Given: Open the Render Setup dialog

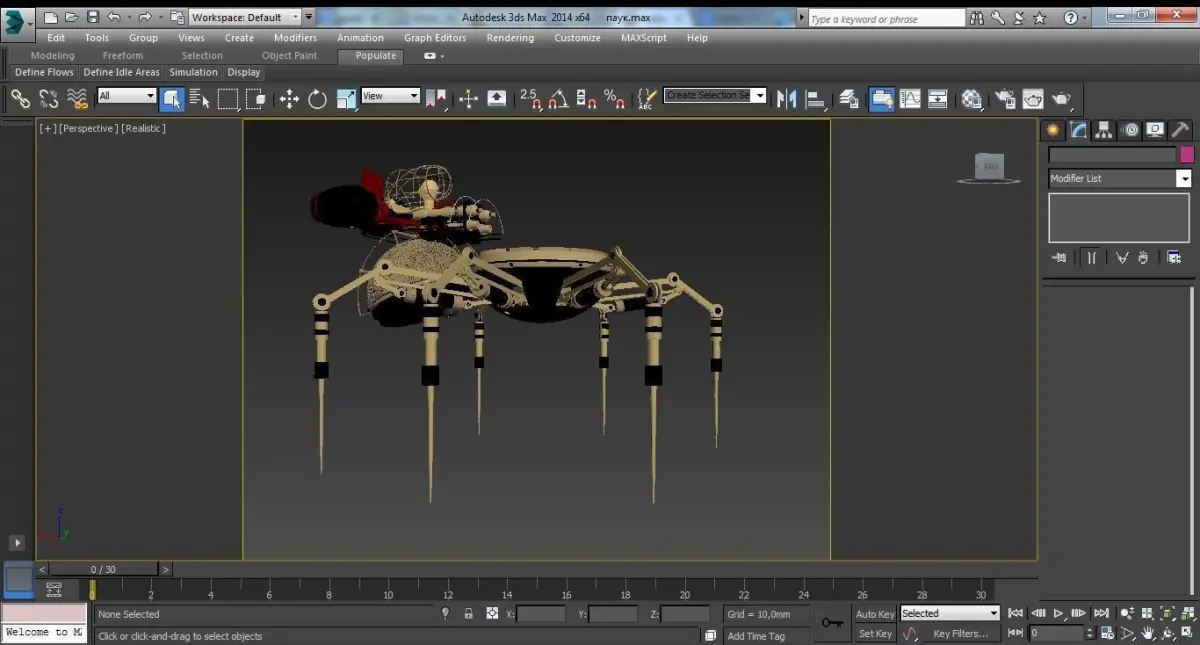Looking at the screenshot, I should click(1005, 98).
